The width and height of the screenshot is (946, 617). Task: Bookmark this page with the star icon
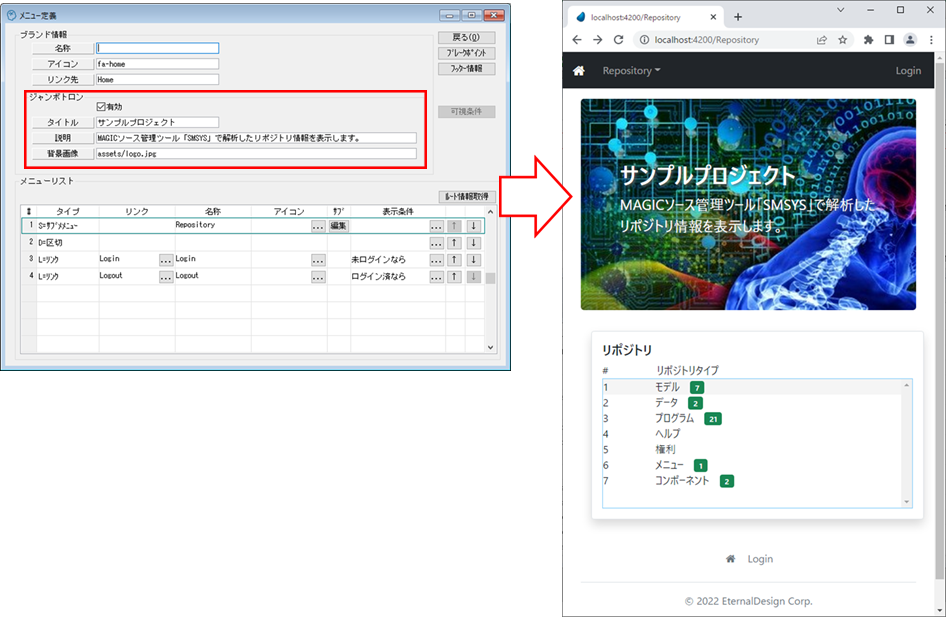tap(843, 40)
